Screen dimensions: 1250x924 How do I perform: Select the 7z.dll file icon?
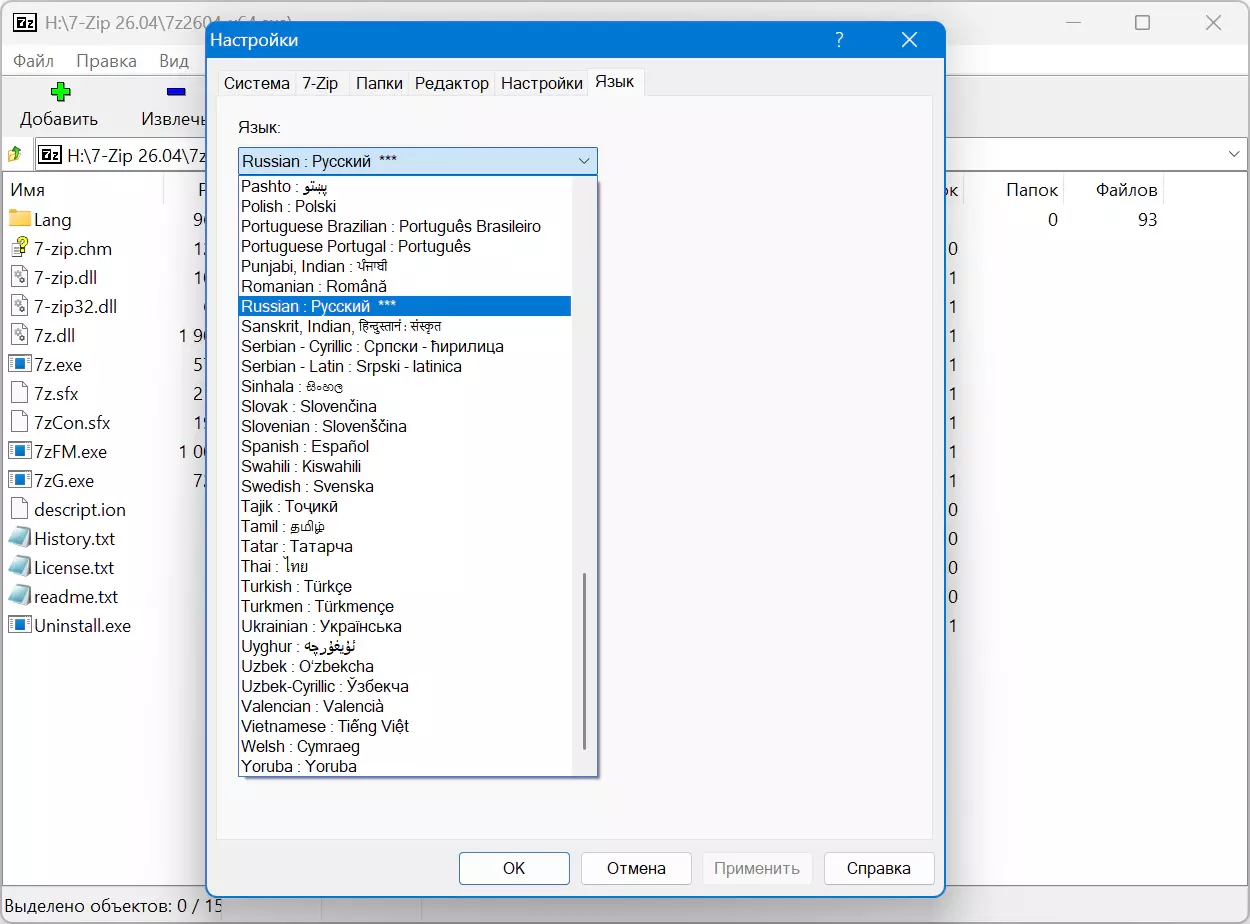click(x=20, y=335)
